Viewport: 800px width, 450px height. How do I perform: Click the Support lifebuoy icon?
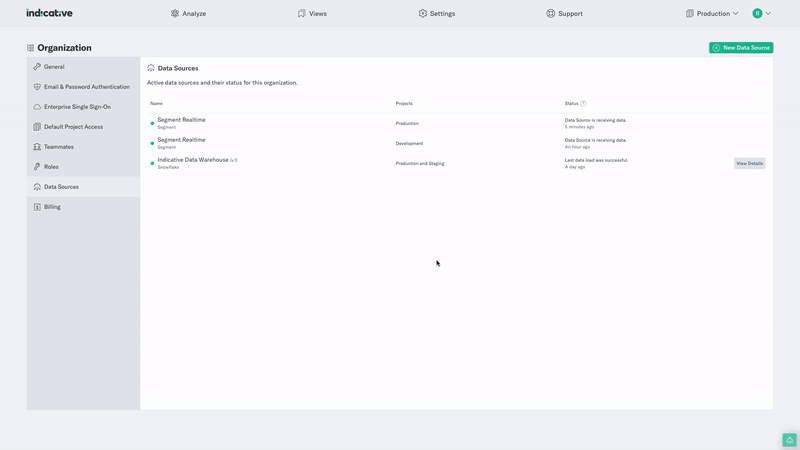[x=551, y=13]
